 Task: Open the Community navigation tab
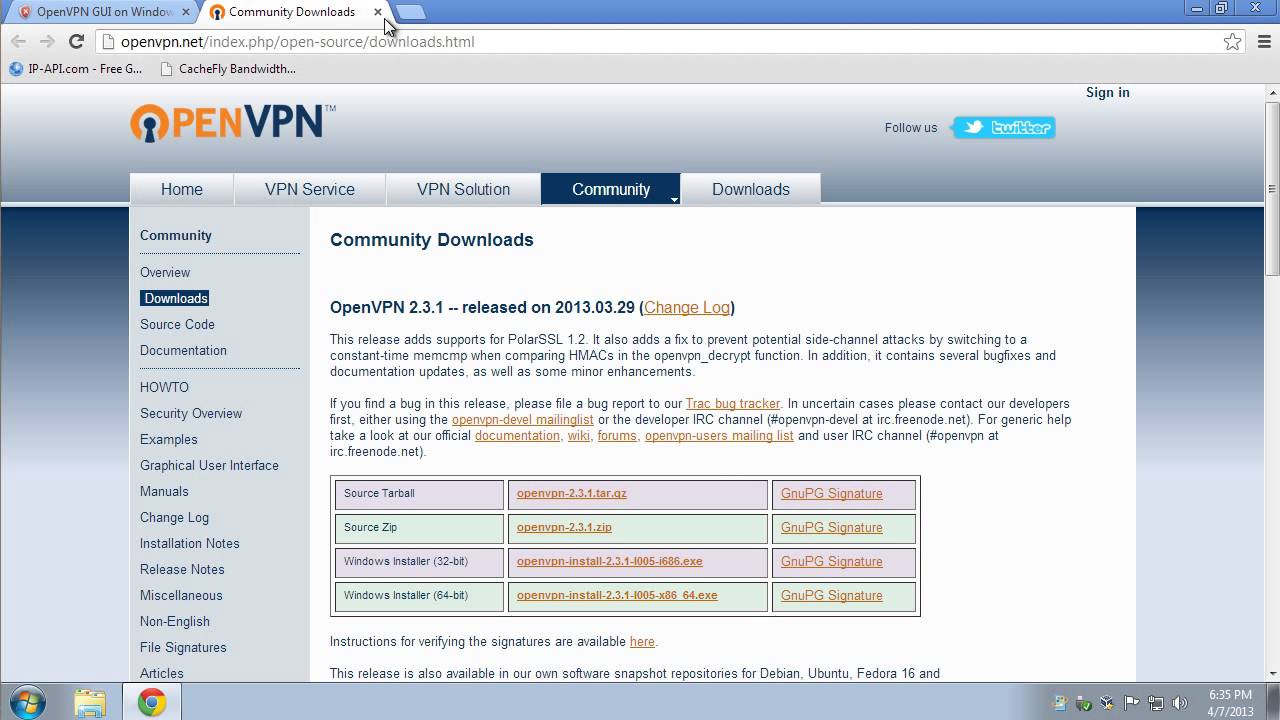pyautogui.click(x=611, y=189)
